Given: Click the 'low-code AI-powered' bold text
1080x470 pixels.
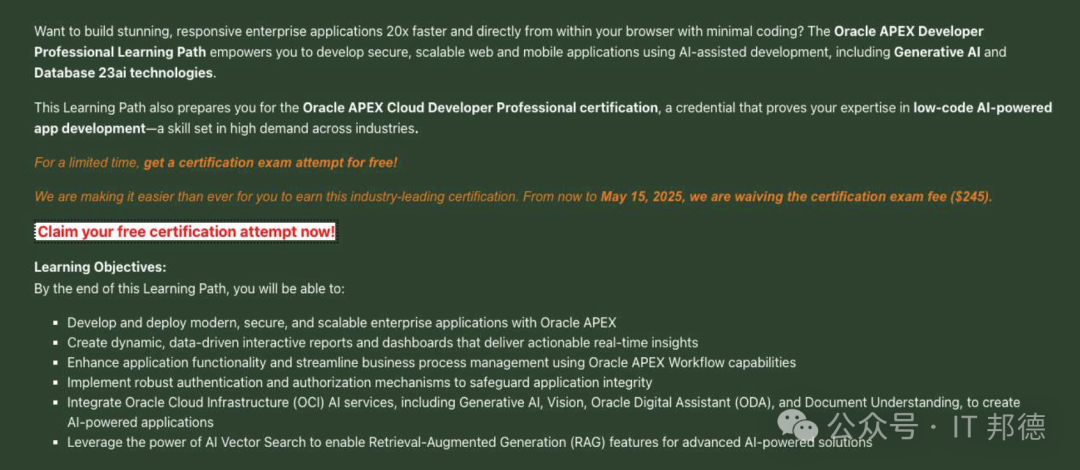Looking at the screenshot, I should (983, 108).
